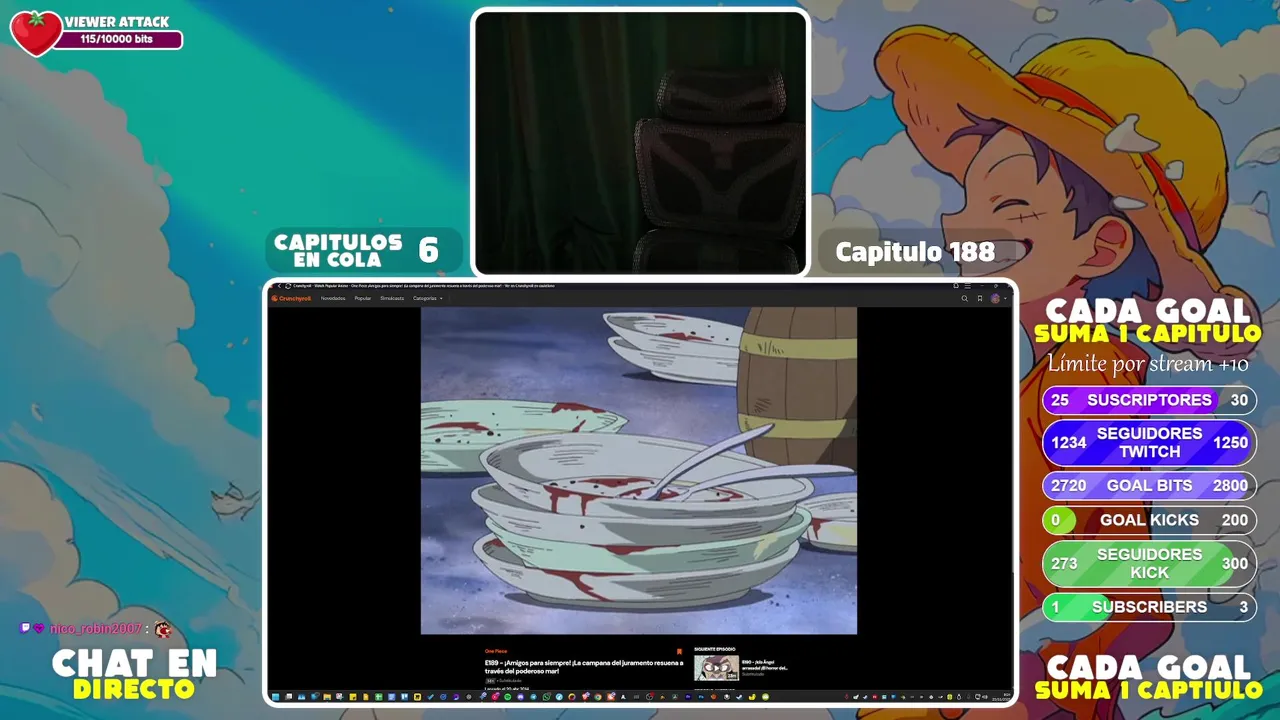The width and height of the screenshot is (1280, 720).
Task: Click the Subscribers goal bar
Action: point(1149,607)
